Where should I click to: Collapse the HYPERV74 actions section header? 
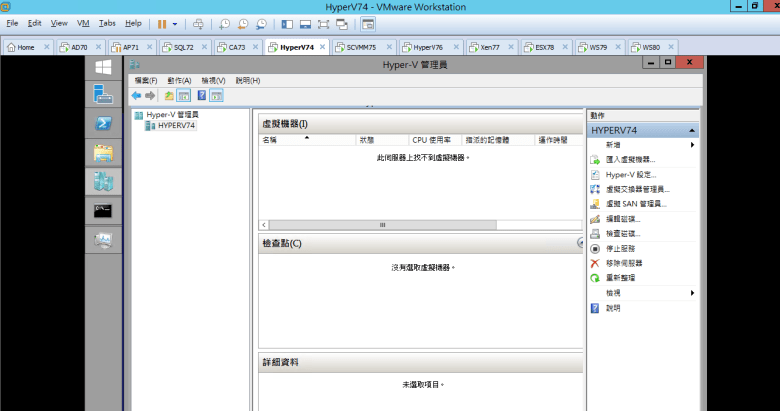tap(690, 131)
